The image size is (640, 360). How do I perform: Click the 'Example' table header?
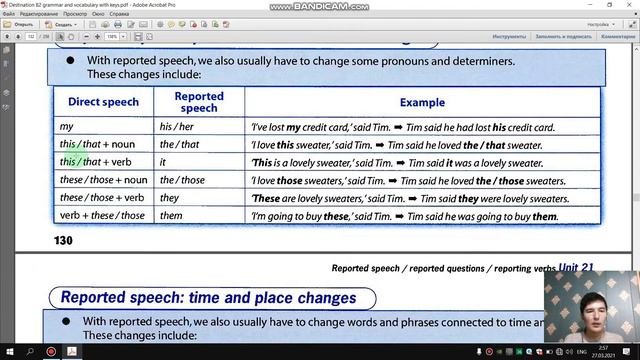pyautogui.click(x=422, y=102)
